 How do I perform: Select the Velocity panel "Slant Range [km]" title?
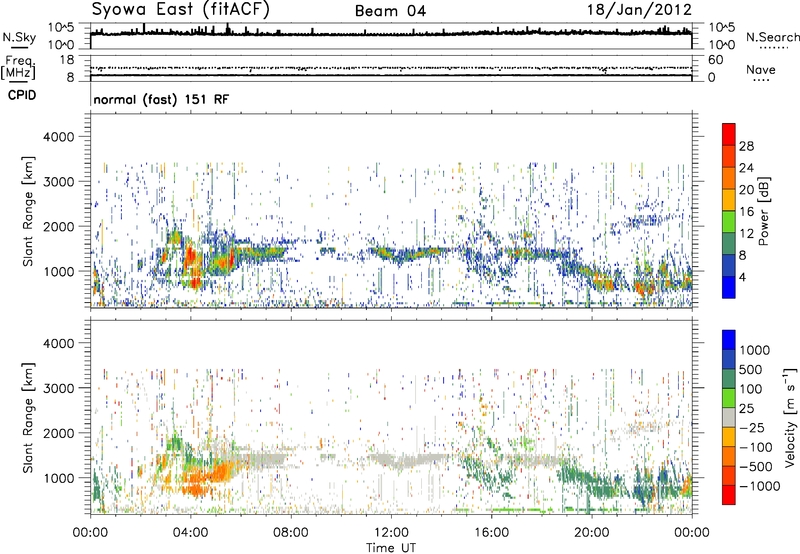28,418
